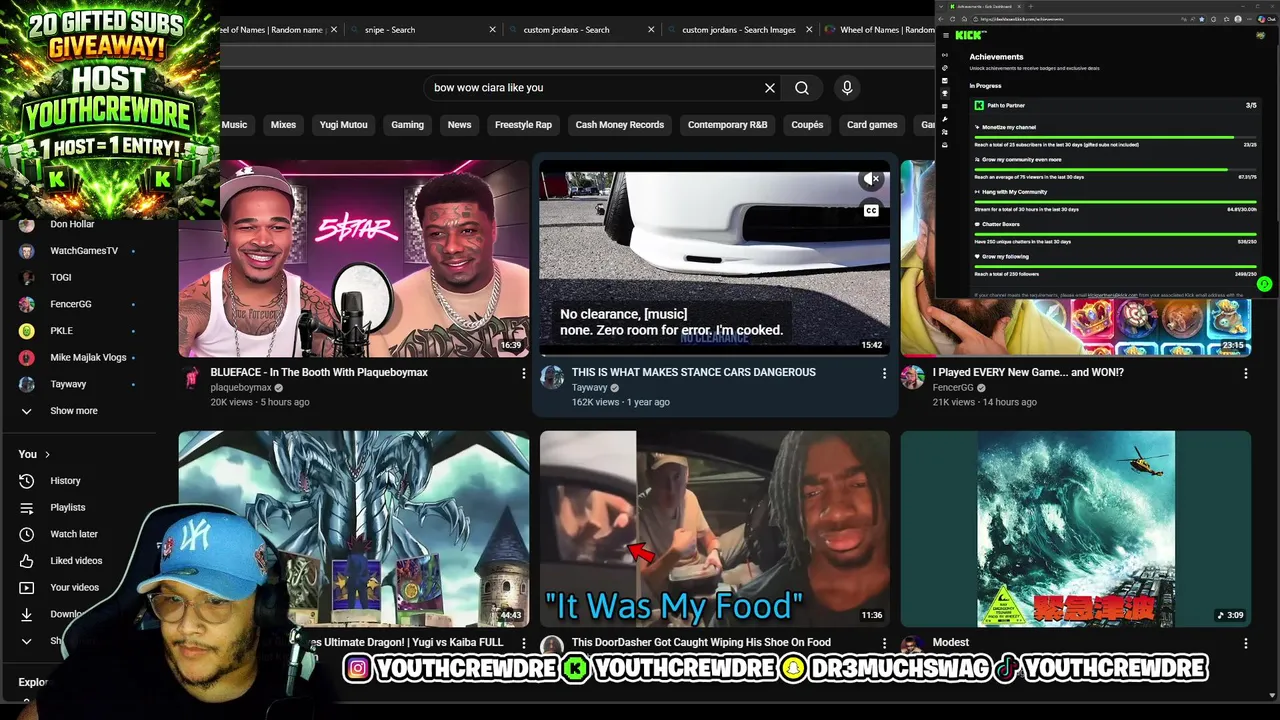Expand the You section chevron

click(46, 454)
